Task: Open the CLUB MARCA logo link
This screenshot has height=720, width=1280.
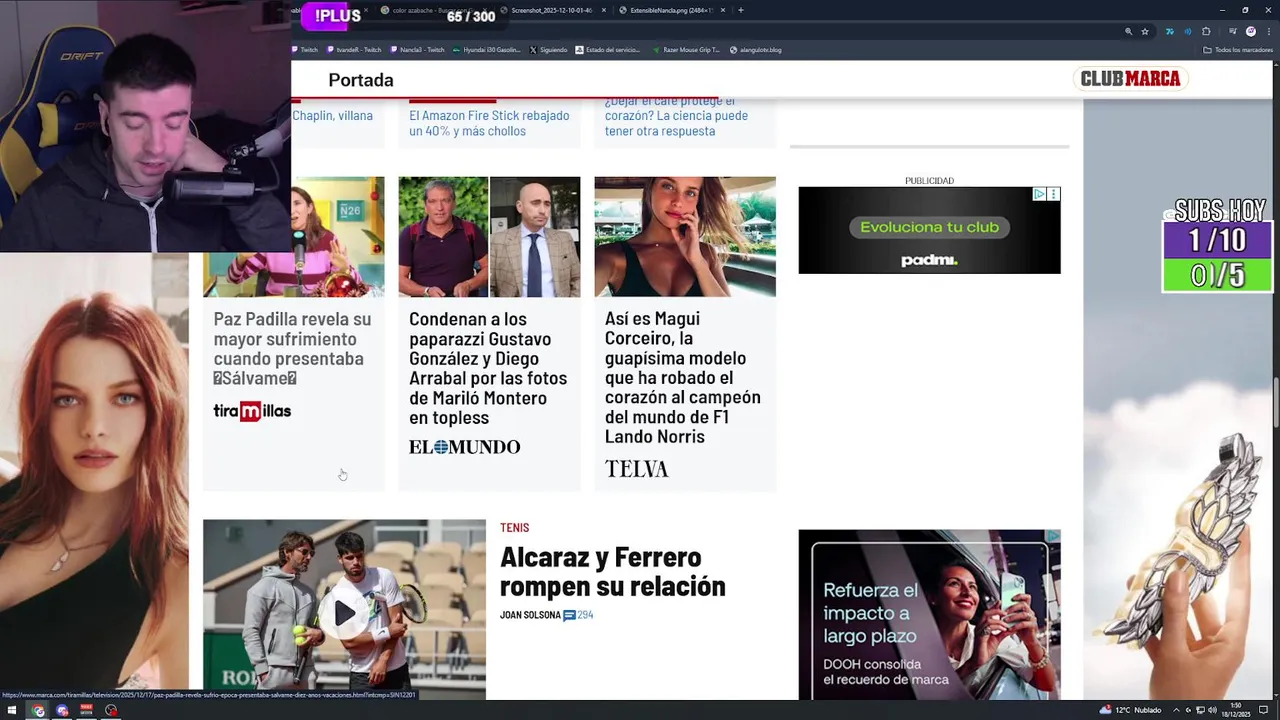Action: click(1130, 79)
